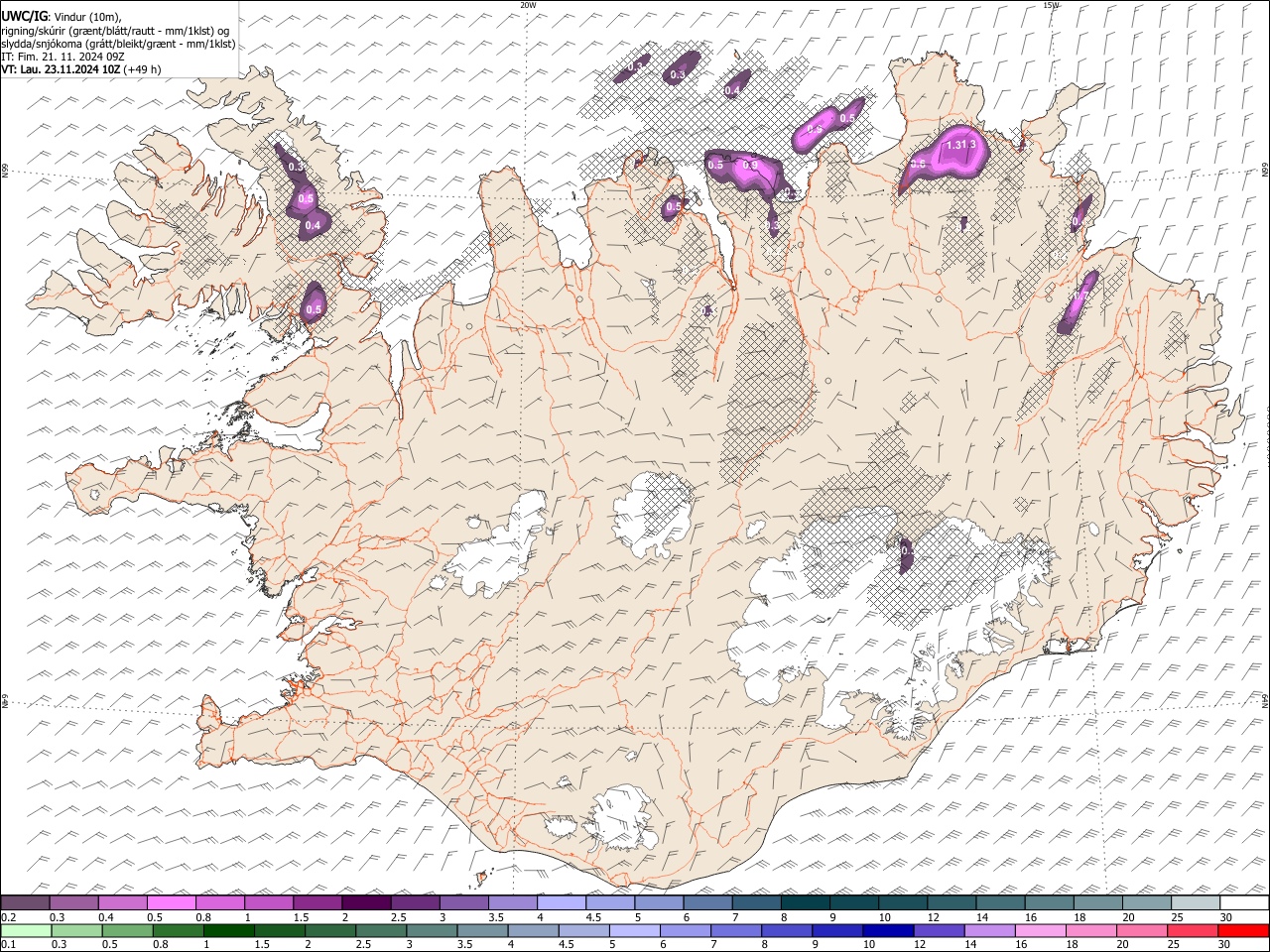1270x952 pixels.
Task: Select the lower row 4 gray-blue swatch
Action: [x=532, y=931]
